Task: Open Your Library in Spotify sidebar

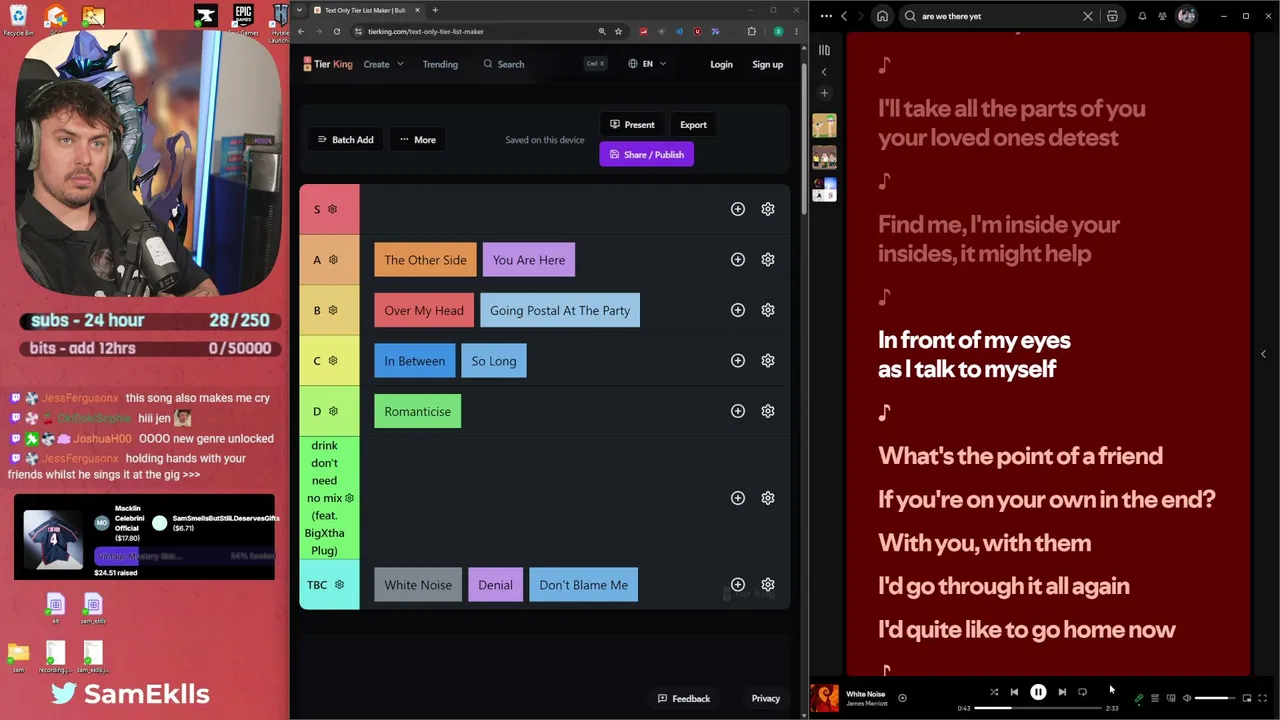Action: pos(824,50)
